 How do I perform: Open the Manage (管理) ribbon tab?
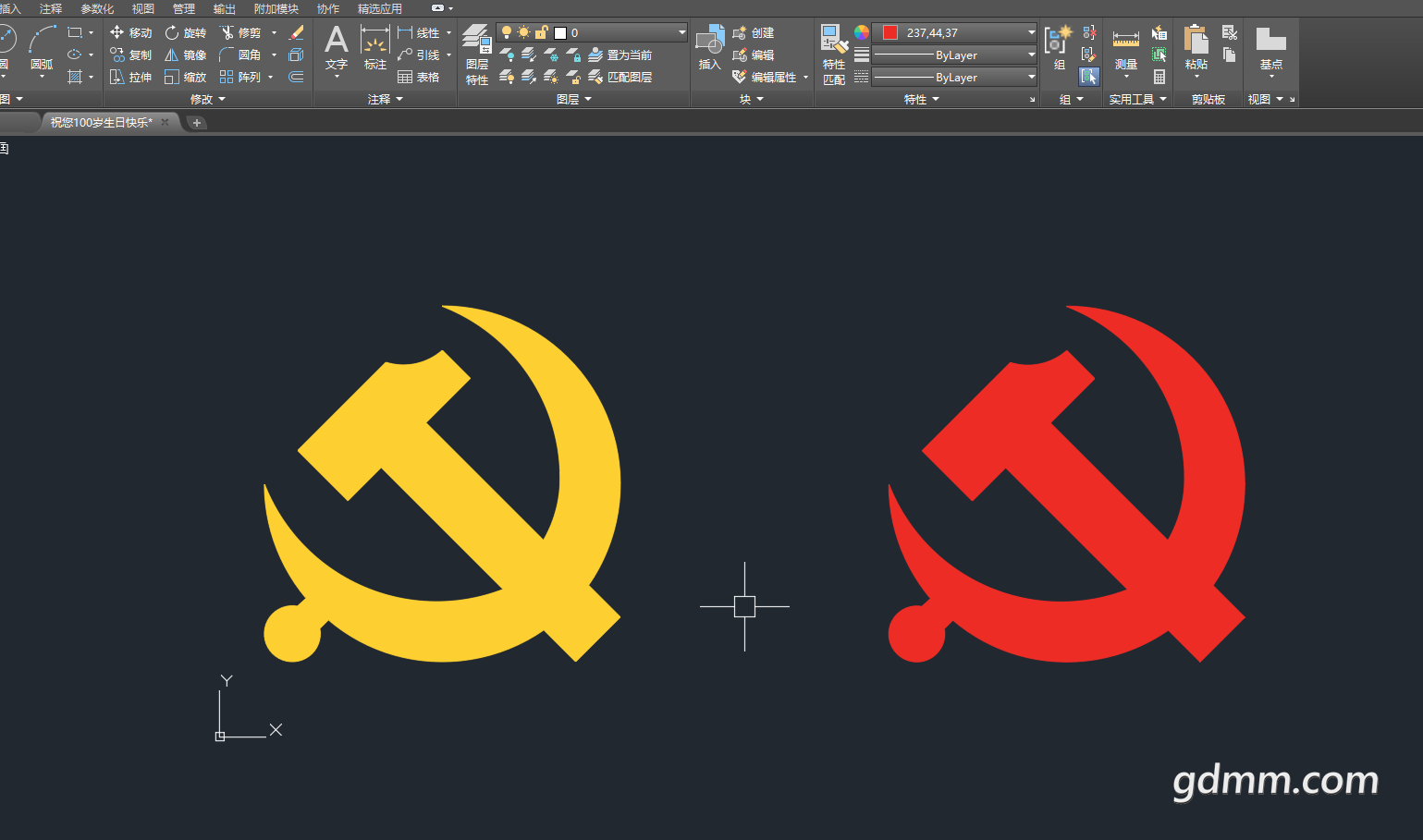click(x=184, y=8)
